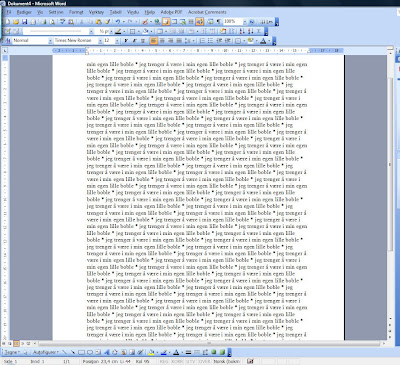Insert WordArt from drawing toolbar
This screenshot has width=400, height=365.
point(107,352)
